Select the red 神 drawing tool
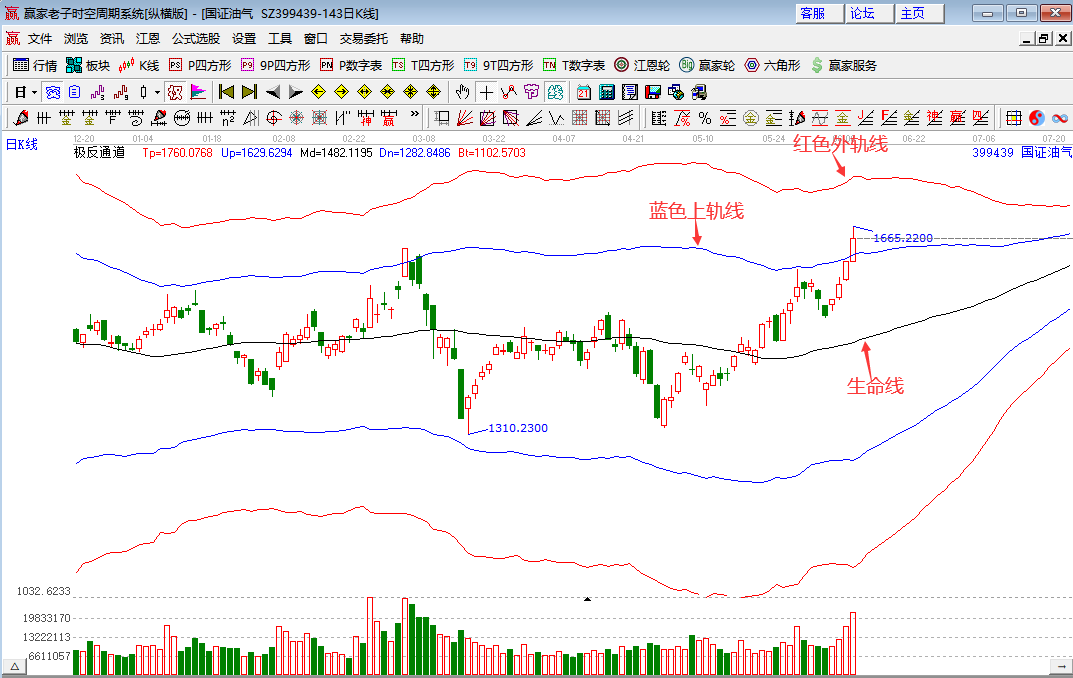The width and height of the screenshot is (1073, 678). (x=365, y=118)
